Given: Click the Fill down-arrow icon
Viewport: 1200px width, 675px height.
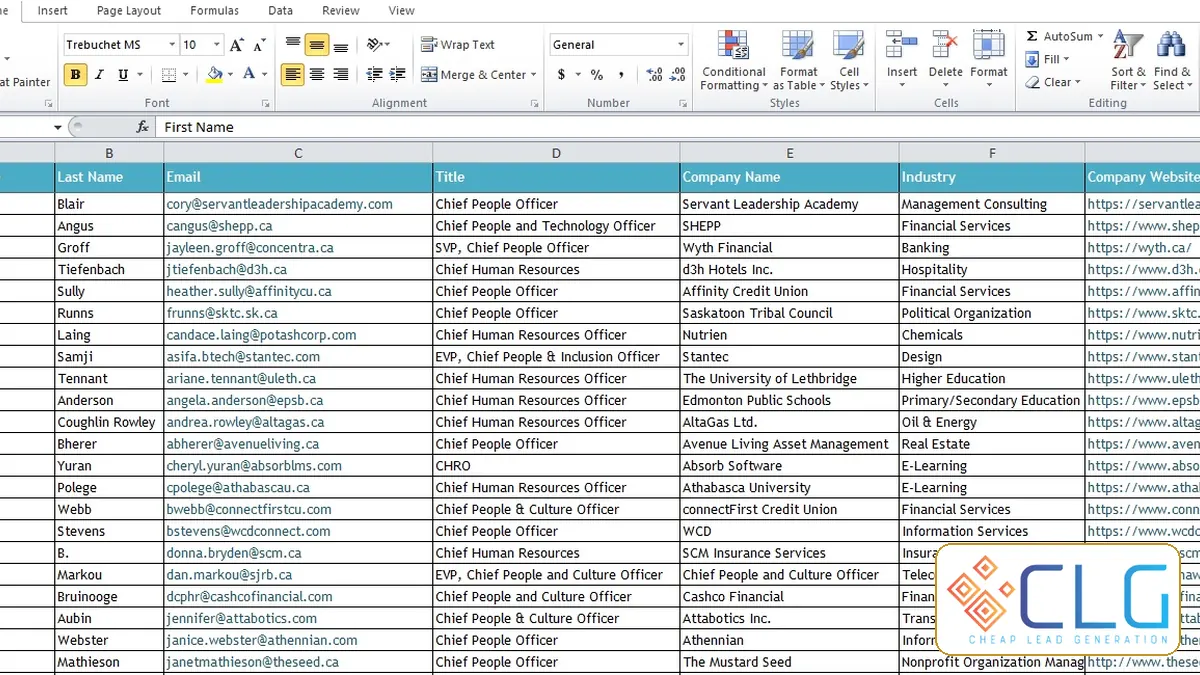Looking at the screenshot, I should (x=1032, y=59).
